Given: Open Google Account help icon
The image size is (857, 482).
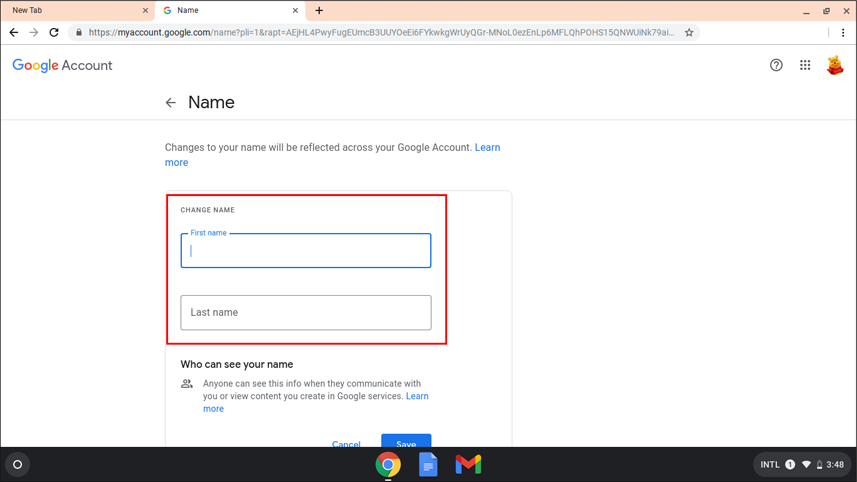Looking at the screenshot, I should pos(776,65).
